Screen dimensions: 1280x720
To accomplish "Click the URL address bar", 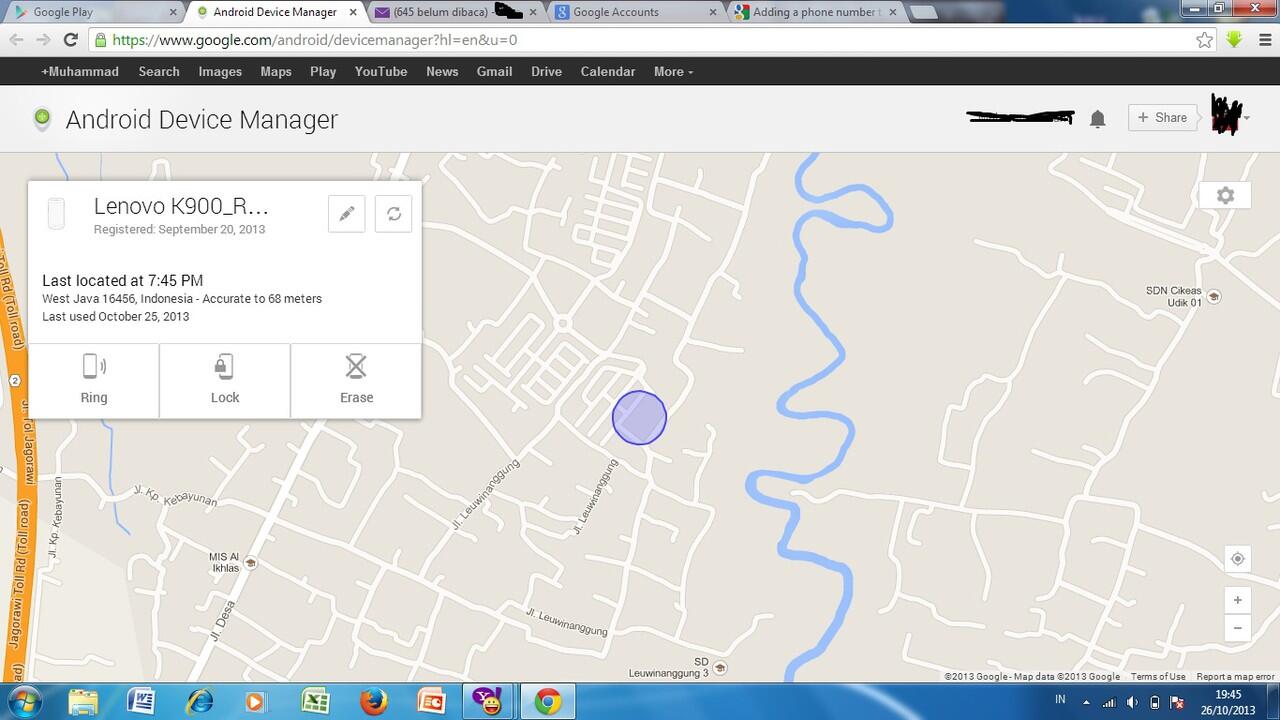I will (x=650, y=40).
